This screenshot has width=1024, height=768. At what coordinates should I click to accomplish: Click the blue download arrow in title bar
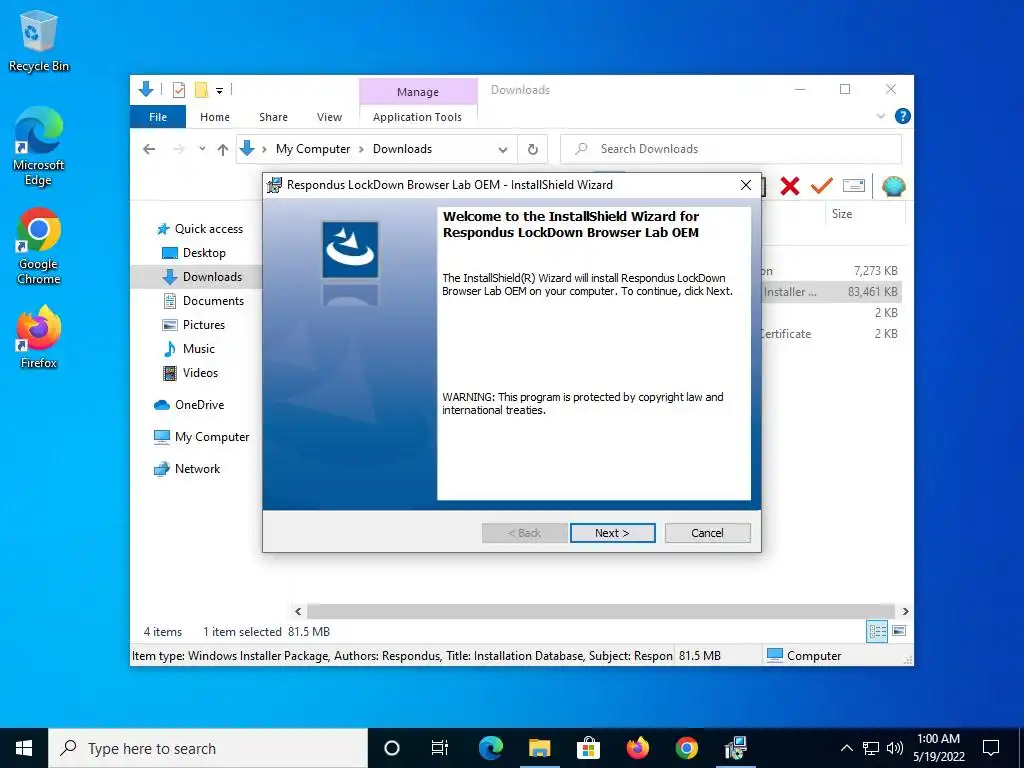tap(146, 89)
